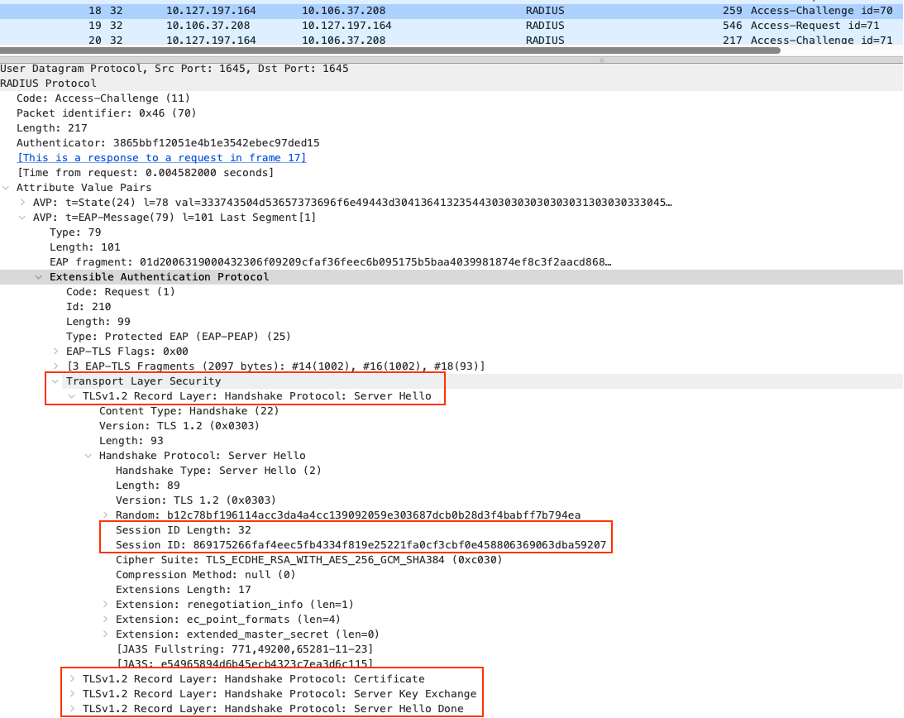Select Time from request line
Image resolution: width=904 pixels, height=718 pixels.
pyautogui.click(x=145, y=172)
